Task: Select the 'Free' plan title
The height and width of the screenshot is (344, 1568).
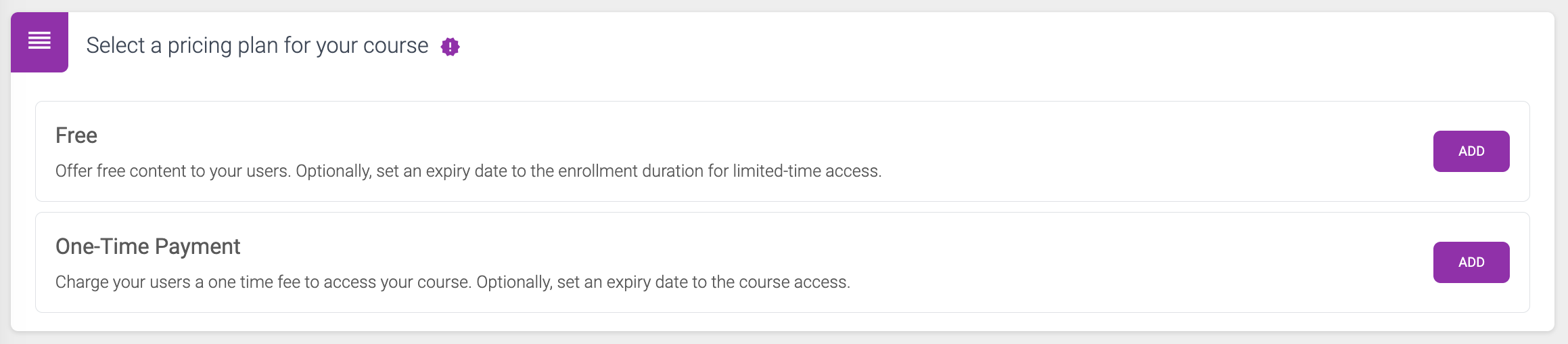Action: [x=76, y=135]
